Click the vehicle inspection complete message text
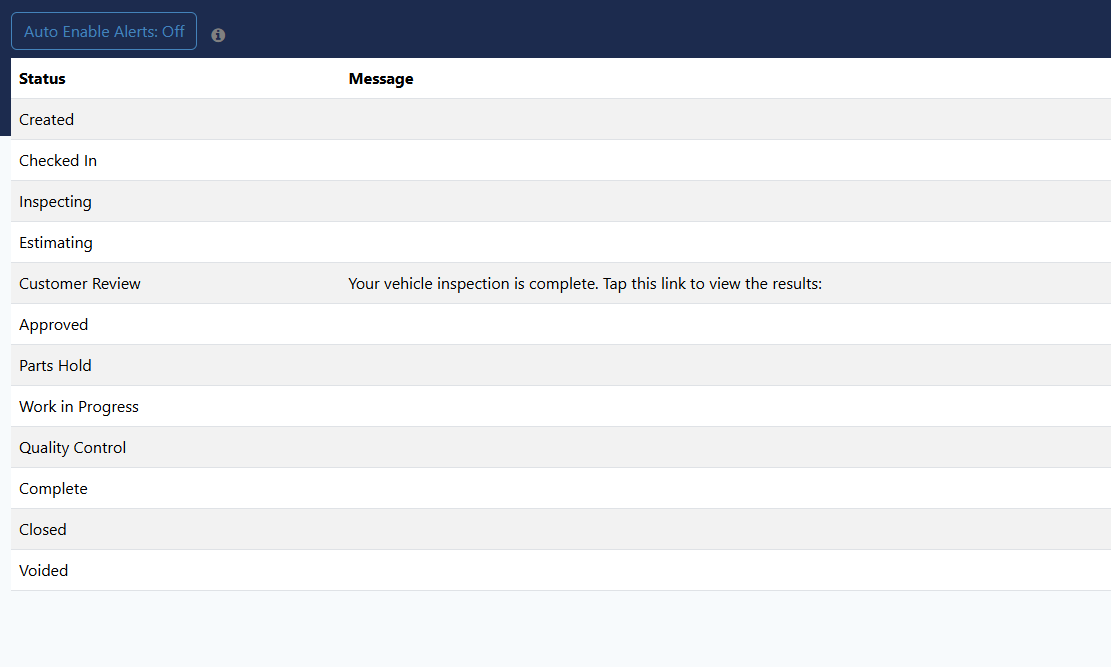1111x667 pixels. (585, 284)
